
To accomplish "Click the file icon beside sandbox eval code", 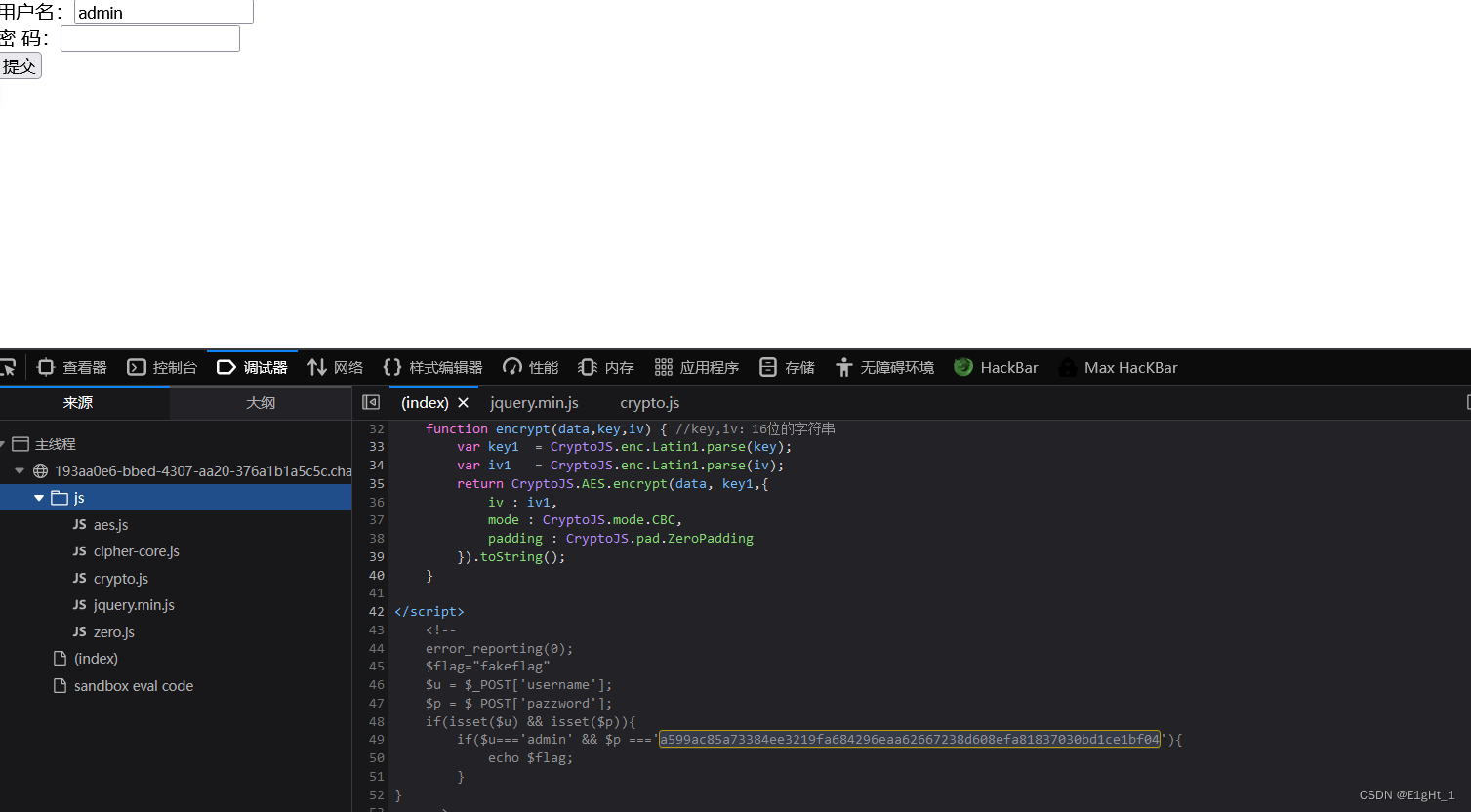I will [x=60, y=686].
